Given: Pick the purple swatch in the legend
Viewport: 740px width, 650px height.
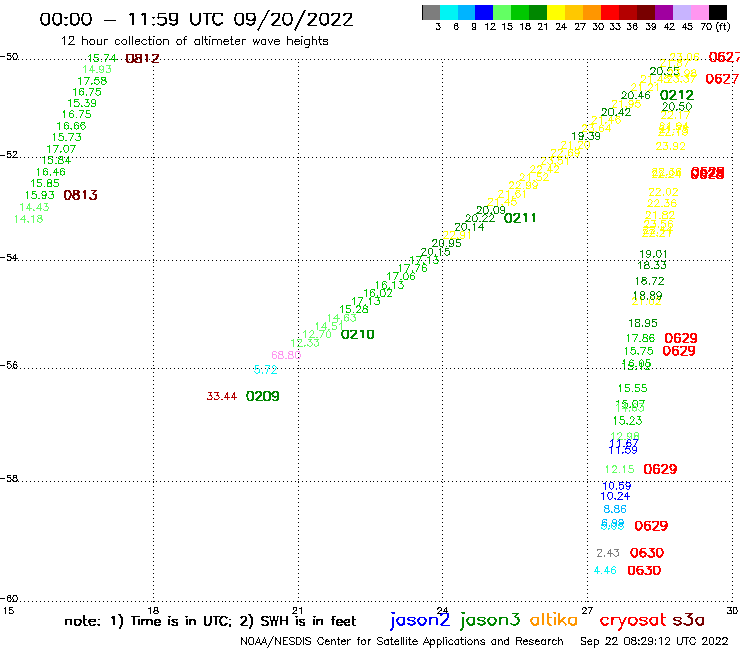Looking at the screenshot, I should [x=664, y=12].
